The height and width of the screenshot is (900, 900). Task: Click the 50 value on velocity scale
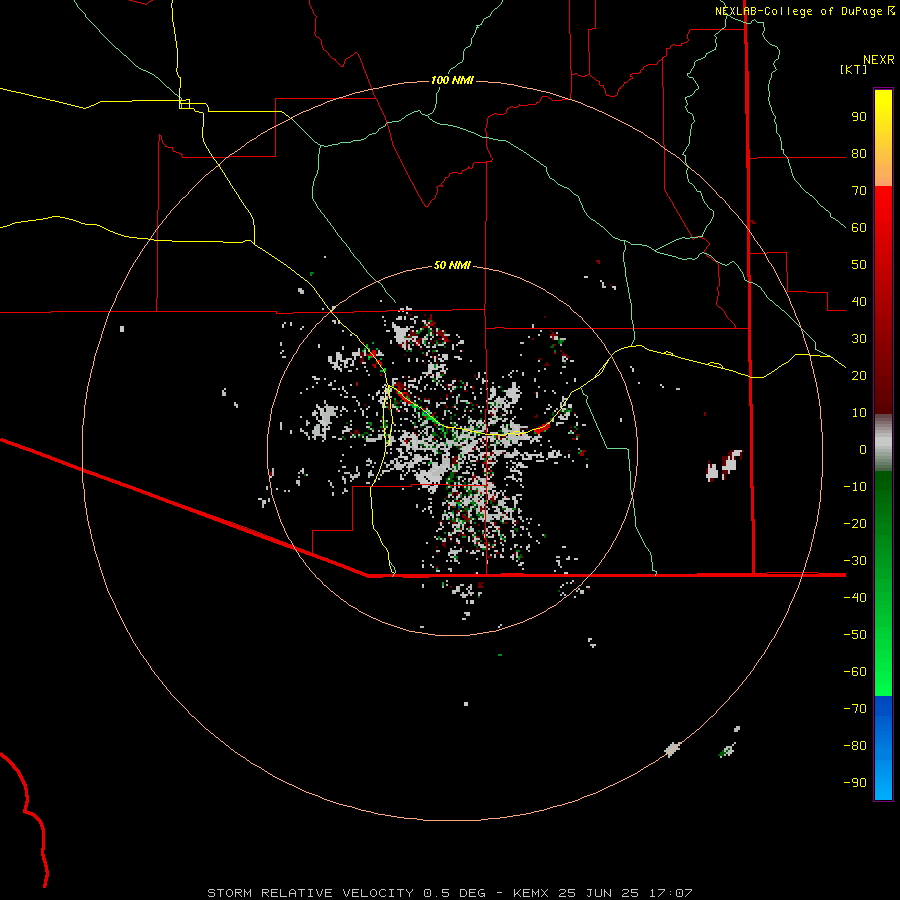pyautogui.click(x=859, y=265)
